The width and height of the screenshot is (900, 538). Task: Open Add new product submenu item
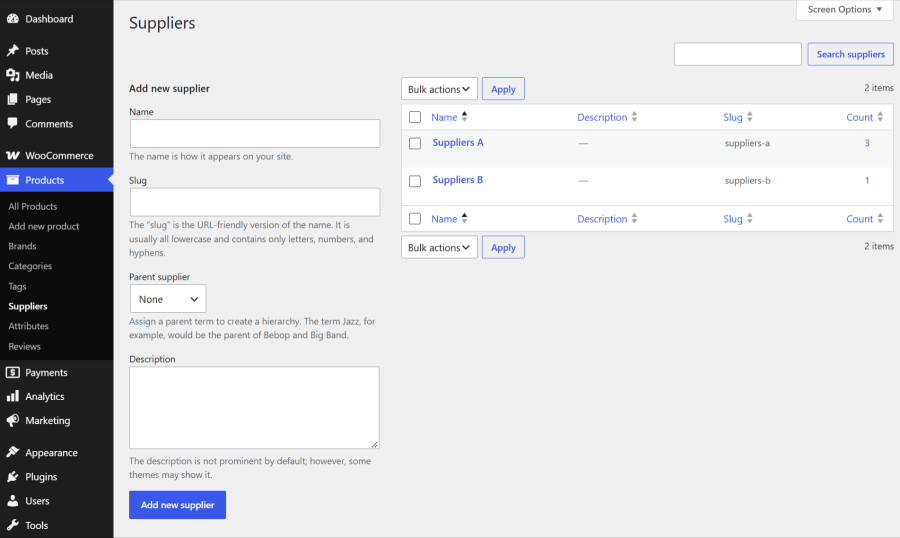pyautogui.click(x=44, y=226)
